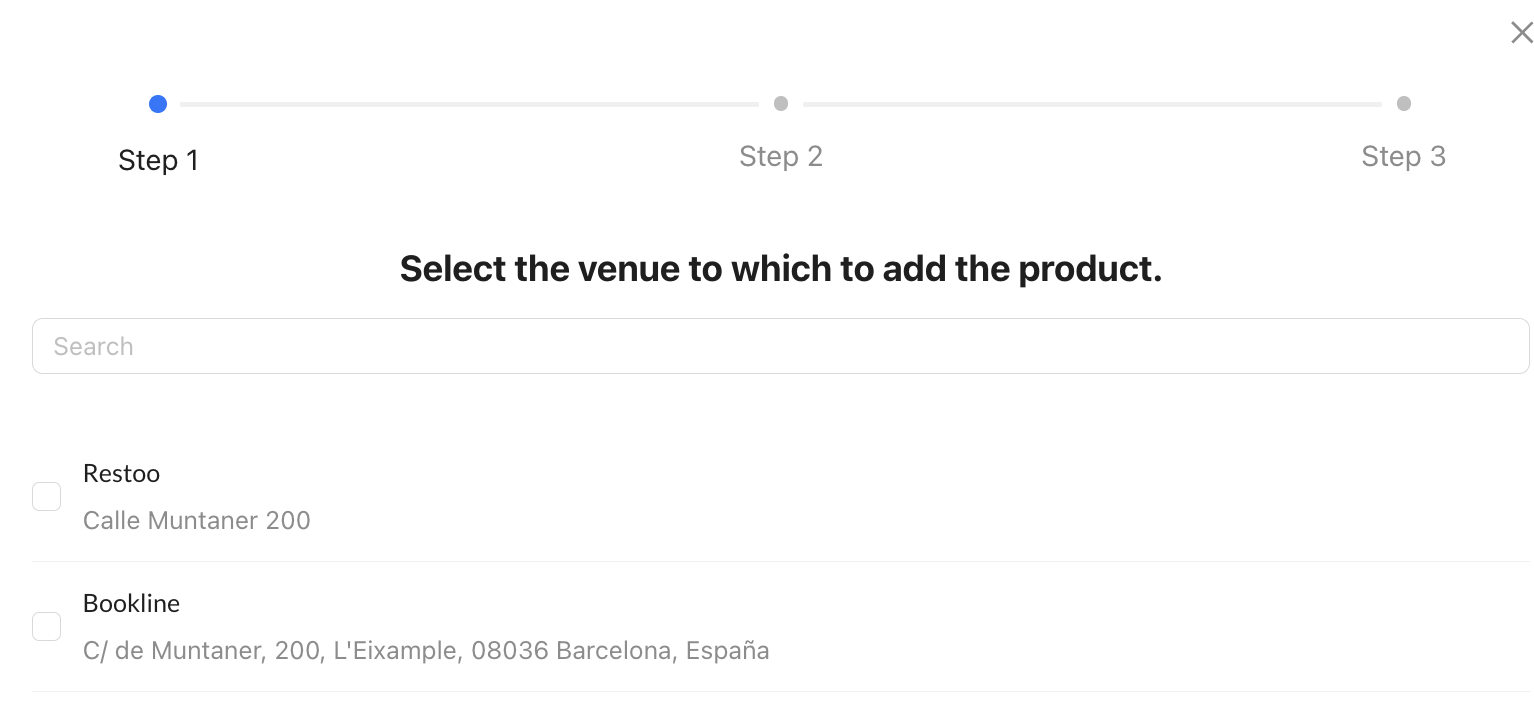Check the Restoo venue checkbox

pos(47,496)
